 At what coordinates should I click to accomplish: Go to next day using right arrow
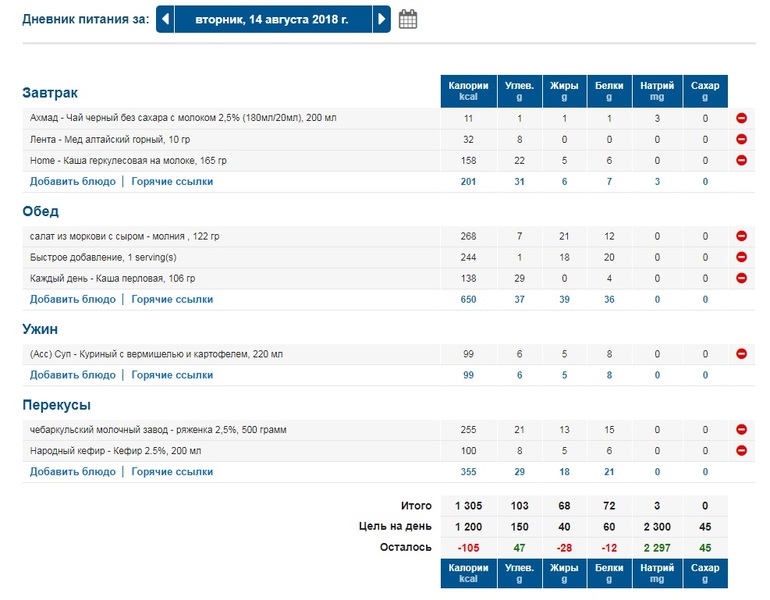(x=381, y=19)
